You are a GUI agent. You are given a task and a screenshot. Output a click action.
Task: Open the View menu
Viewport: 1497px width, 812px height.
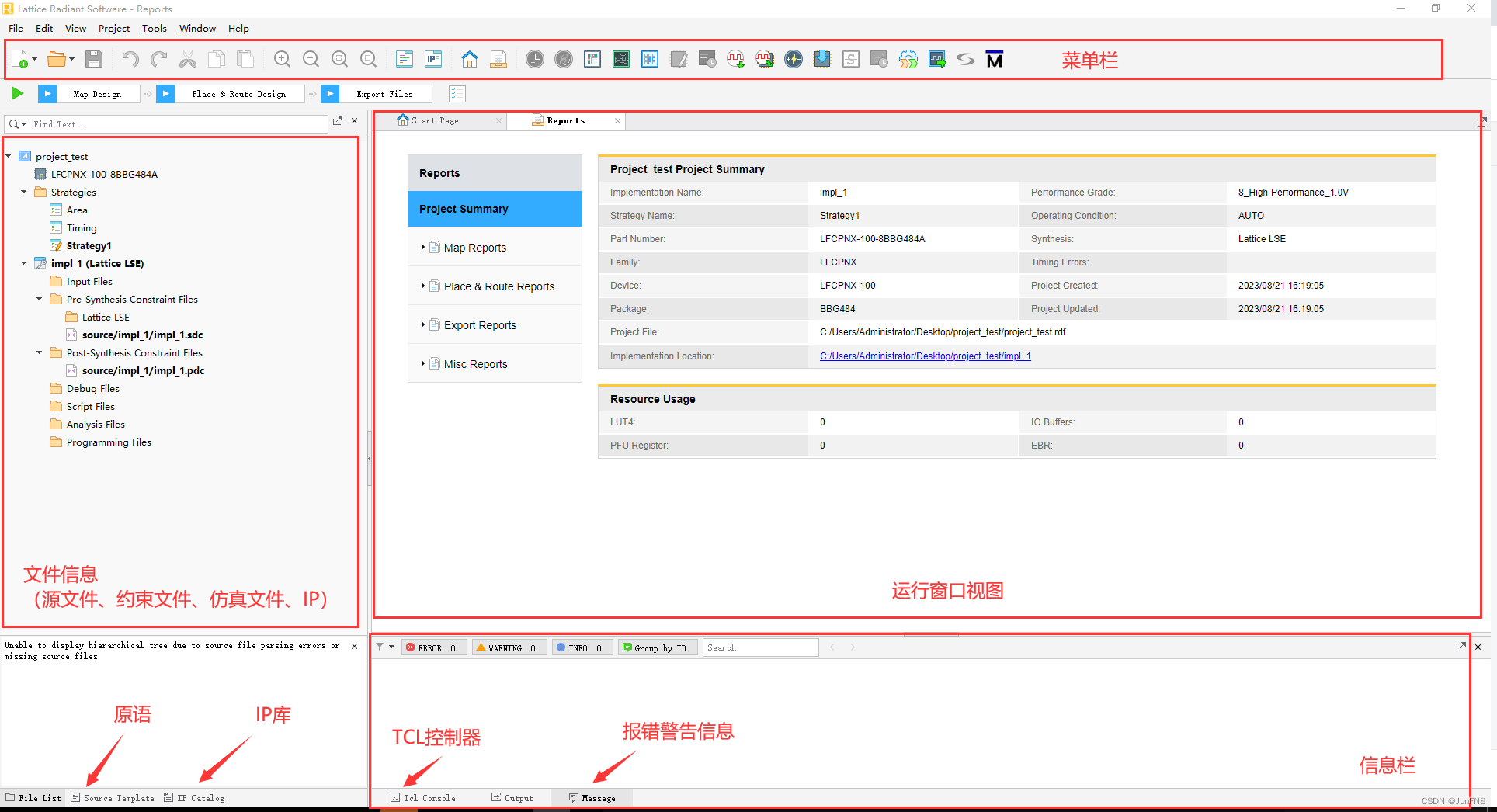75,29
